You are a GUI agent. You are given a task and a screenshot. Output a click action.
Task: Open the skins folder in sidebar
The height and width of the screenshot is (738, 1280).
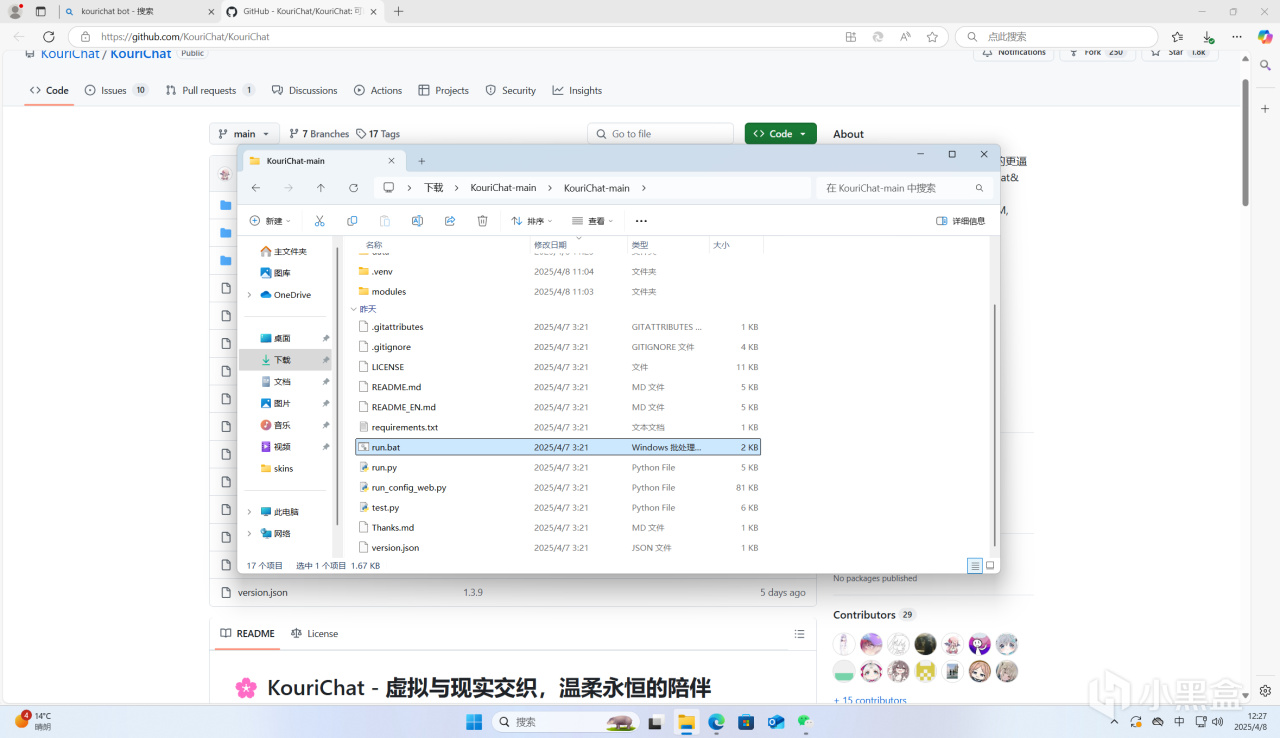276,469
